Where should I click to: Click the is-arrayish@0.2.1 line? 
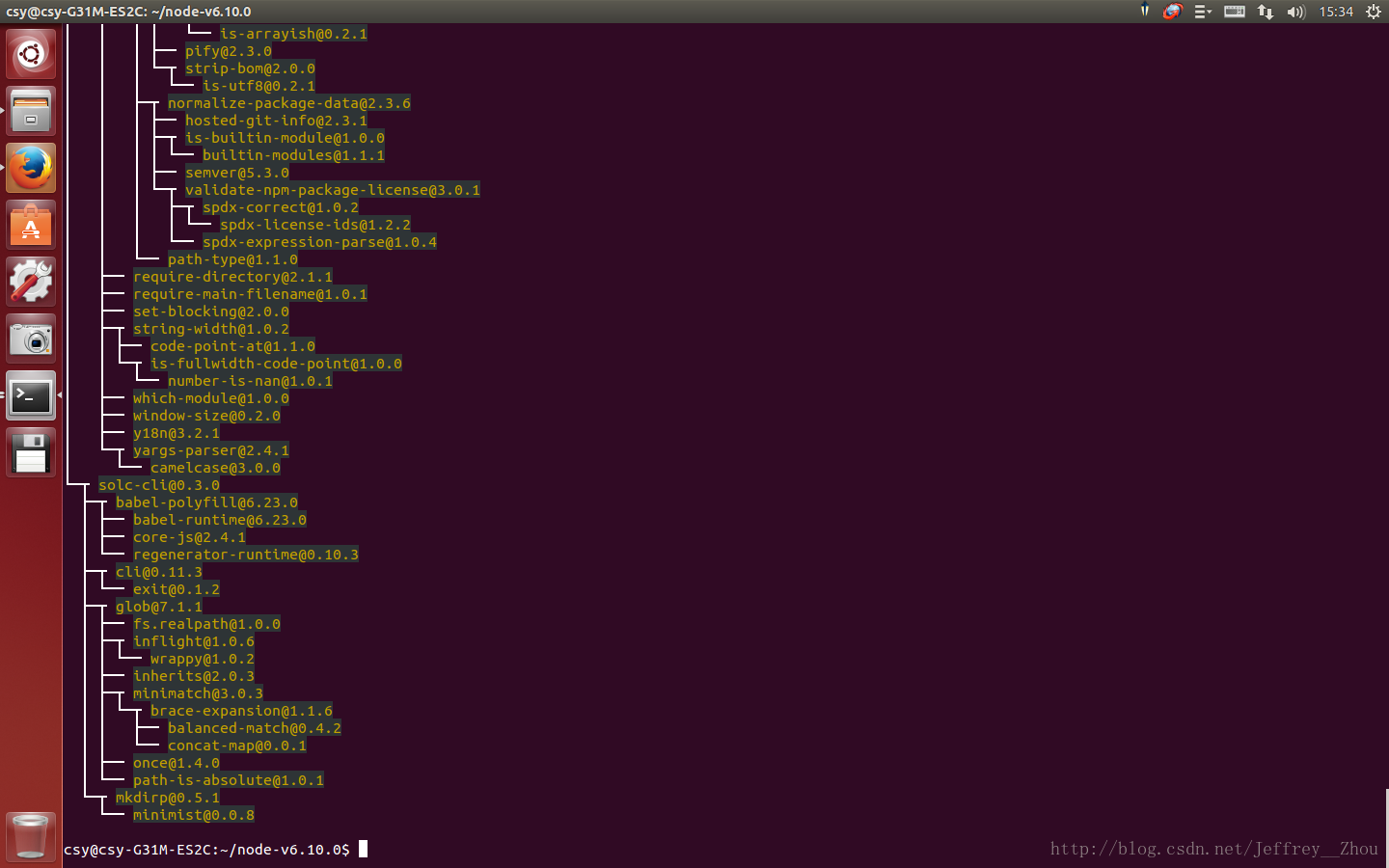pos(293,34)
